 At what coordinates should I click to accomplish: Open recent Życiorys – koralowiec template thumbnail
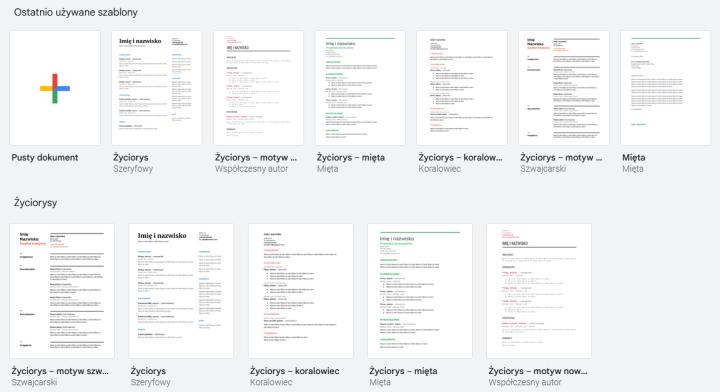[x=462, y=88]
